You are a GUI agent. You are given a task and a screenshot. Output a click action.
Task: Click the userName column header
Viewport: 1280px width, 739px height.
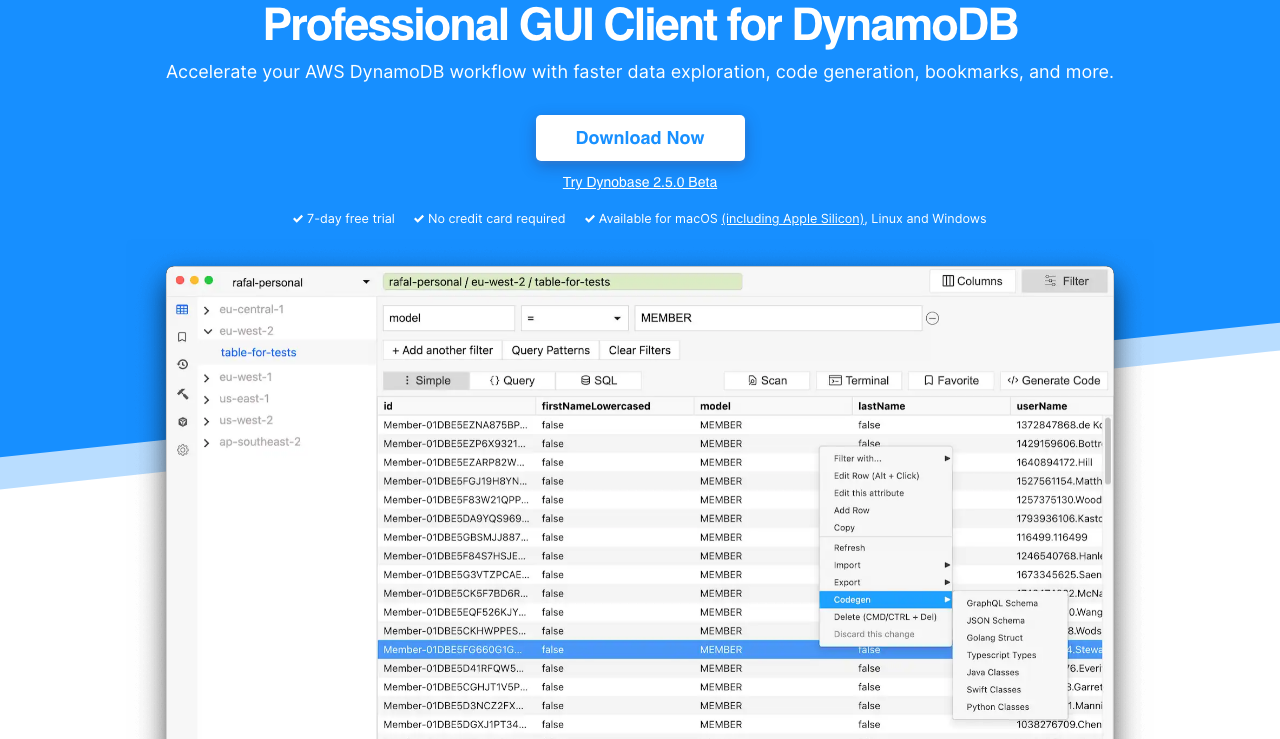[x=1061, y=406]
